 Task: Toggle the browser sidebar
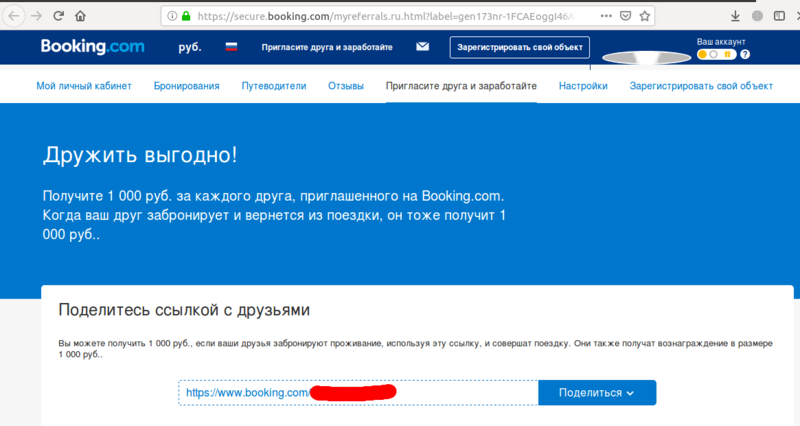(779, 16)
